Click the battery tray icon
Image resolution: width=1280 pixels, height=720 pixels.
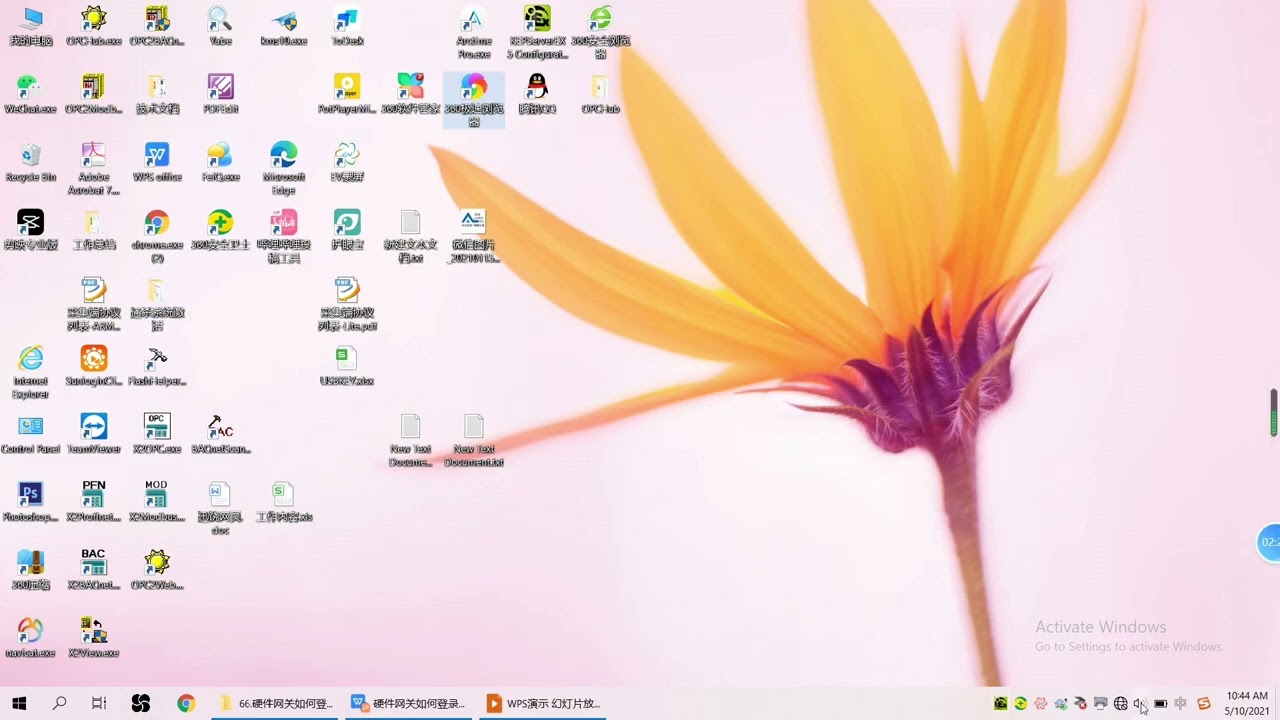1160,704
